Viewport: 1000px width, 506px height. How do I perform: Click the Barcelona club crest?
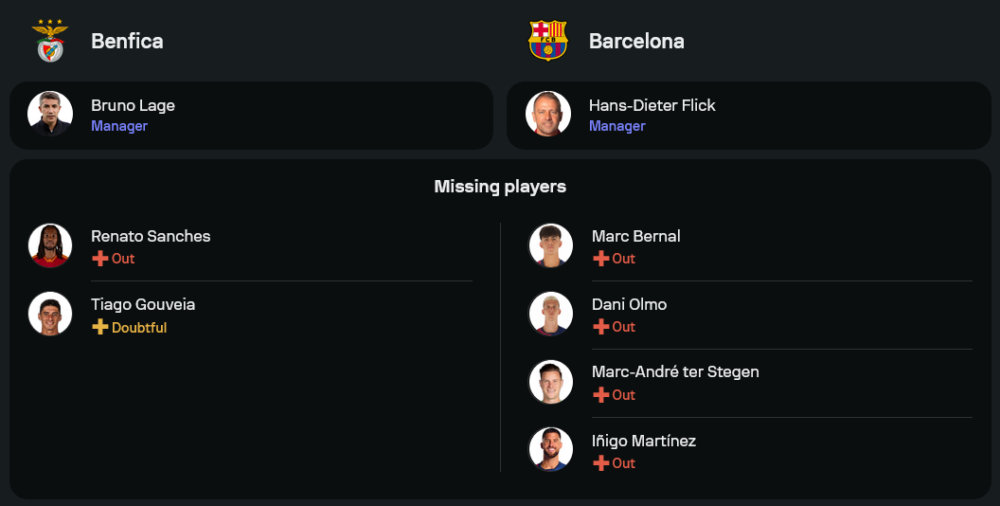548,41
